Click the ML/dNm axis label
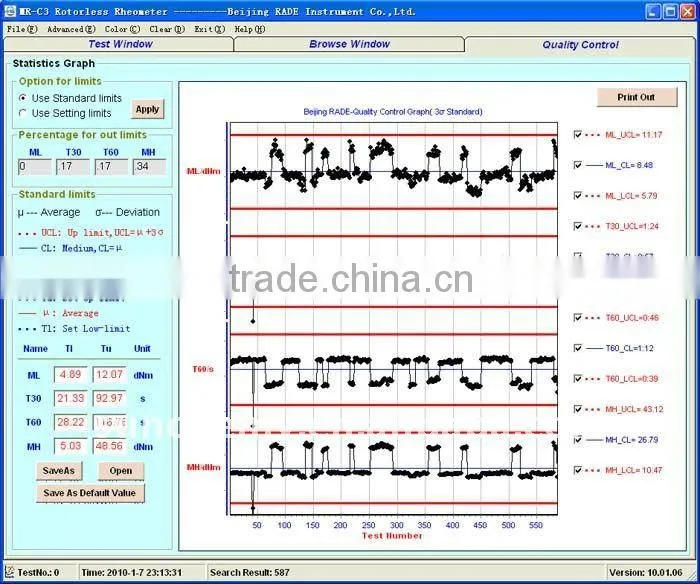Image resolution: width=700 pixels, height=584 pixels. pos(204,171)
